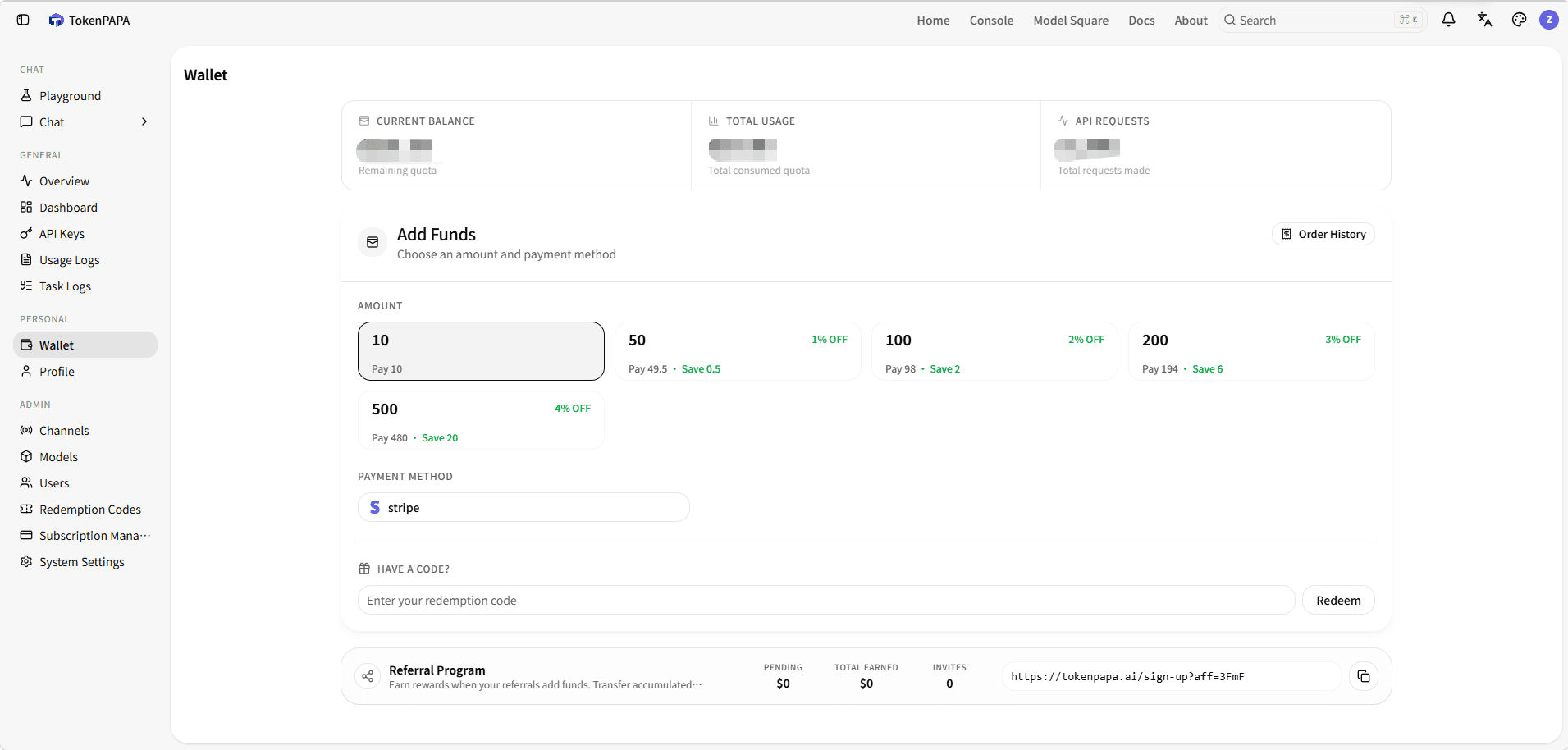Screen dimensions: 1568x750
Task: Click the Current Balance card icon
Action: pos(364,121)
